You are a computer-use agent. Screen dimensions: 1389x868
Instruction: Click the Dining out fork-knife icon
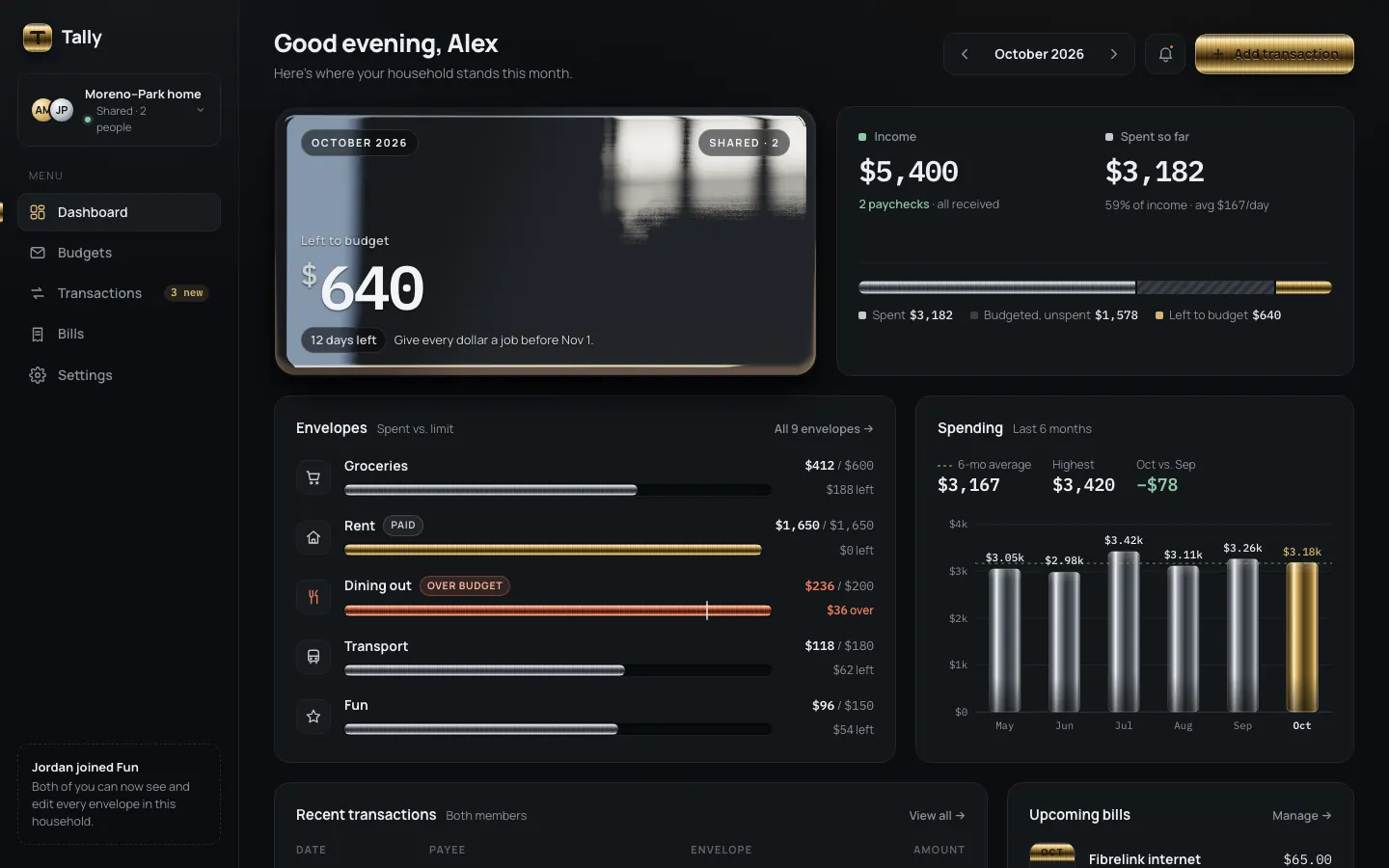[x=313, y=597]
